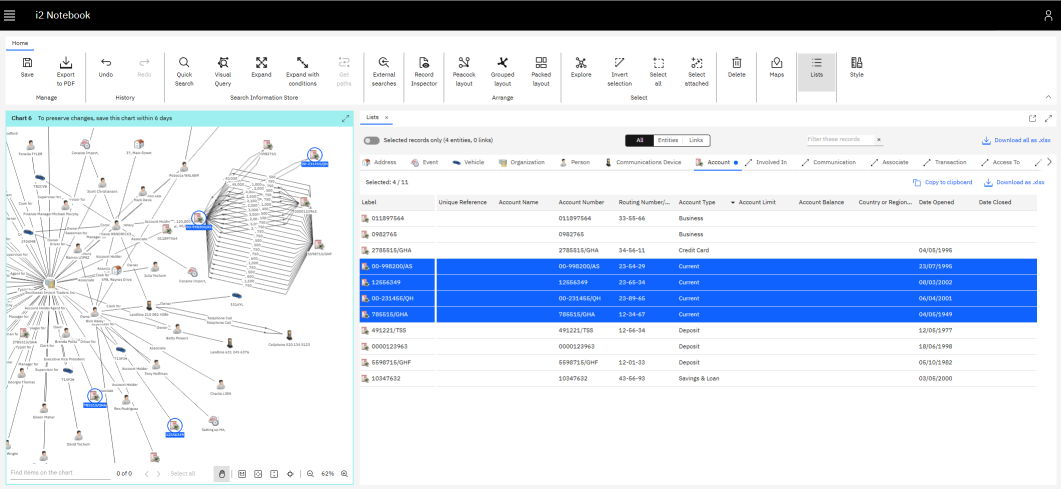This screenshot has width=1061, height=489.
Task: Apply the Peacock layout
Action: click(x=463, y=62)
